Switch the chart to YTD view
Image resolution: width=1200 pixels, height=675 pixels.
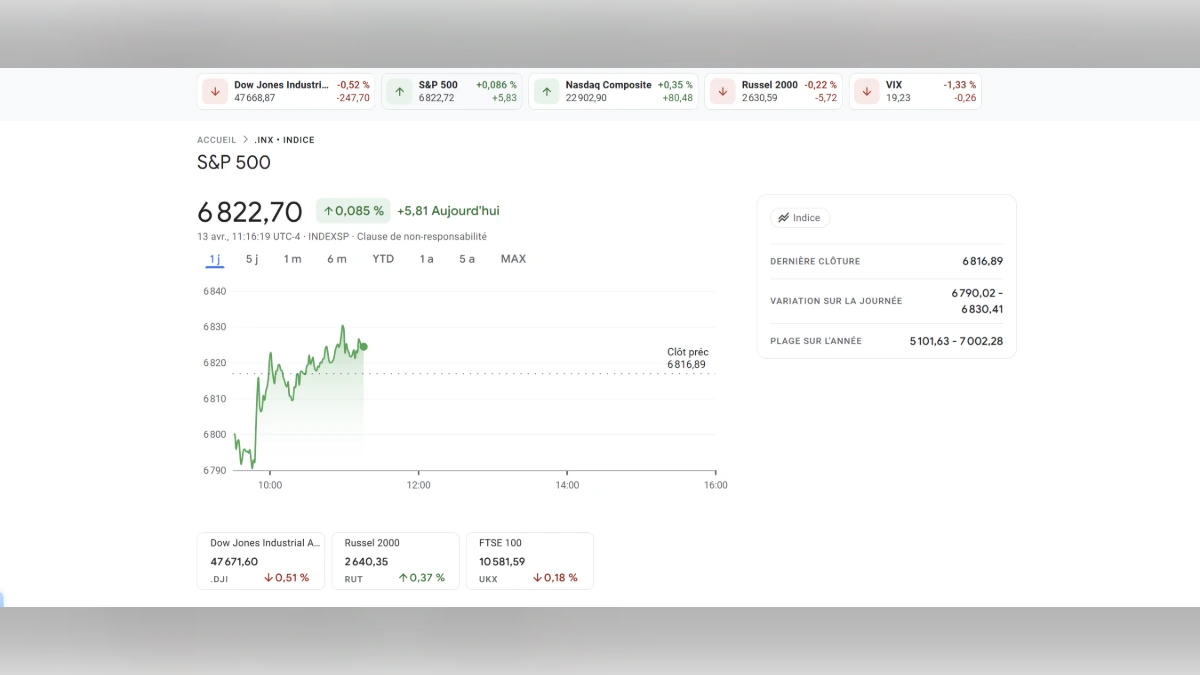[x=382, y=258]
